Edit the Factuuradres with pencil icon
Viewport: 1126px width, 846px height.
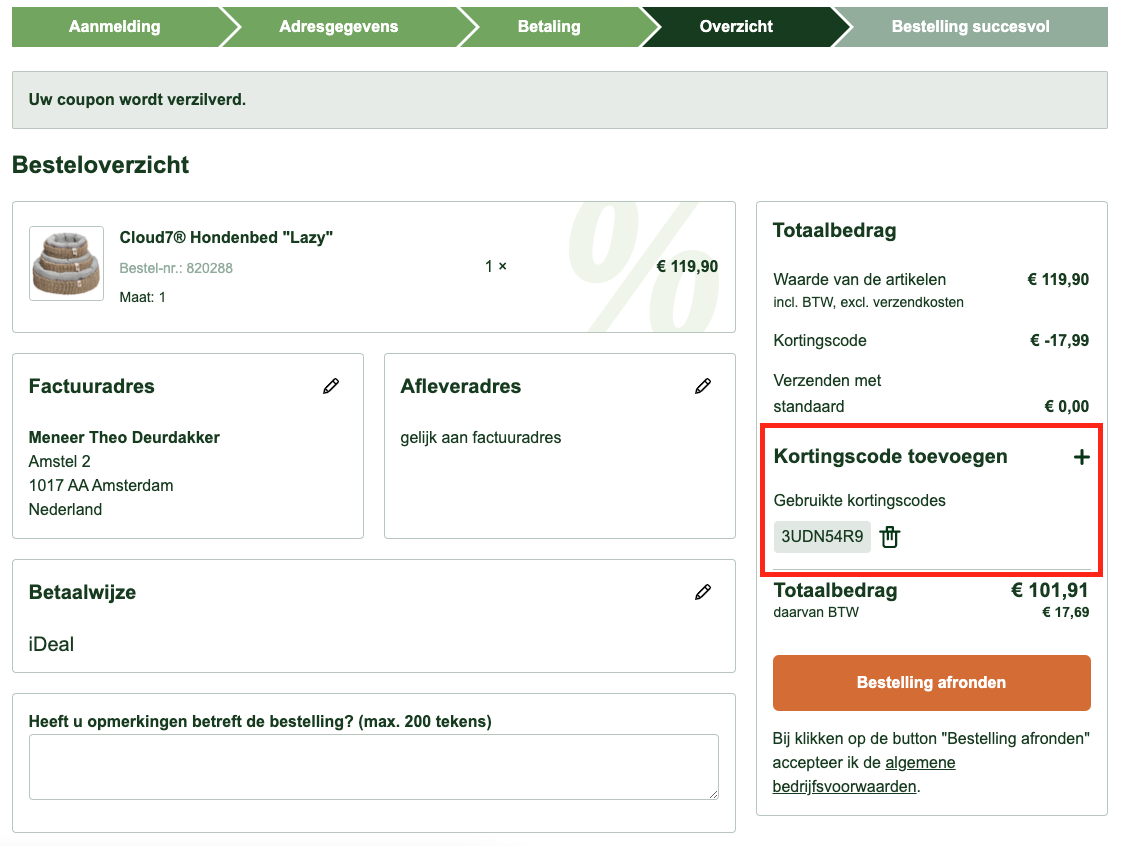331,386
